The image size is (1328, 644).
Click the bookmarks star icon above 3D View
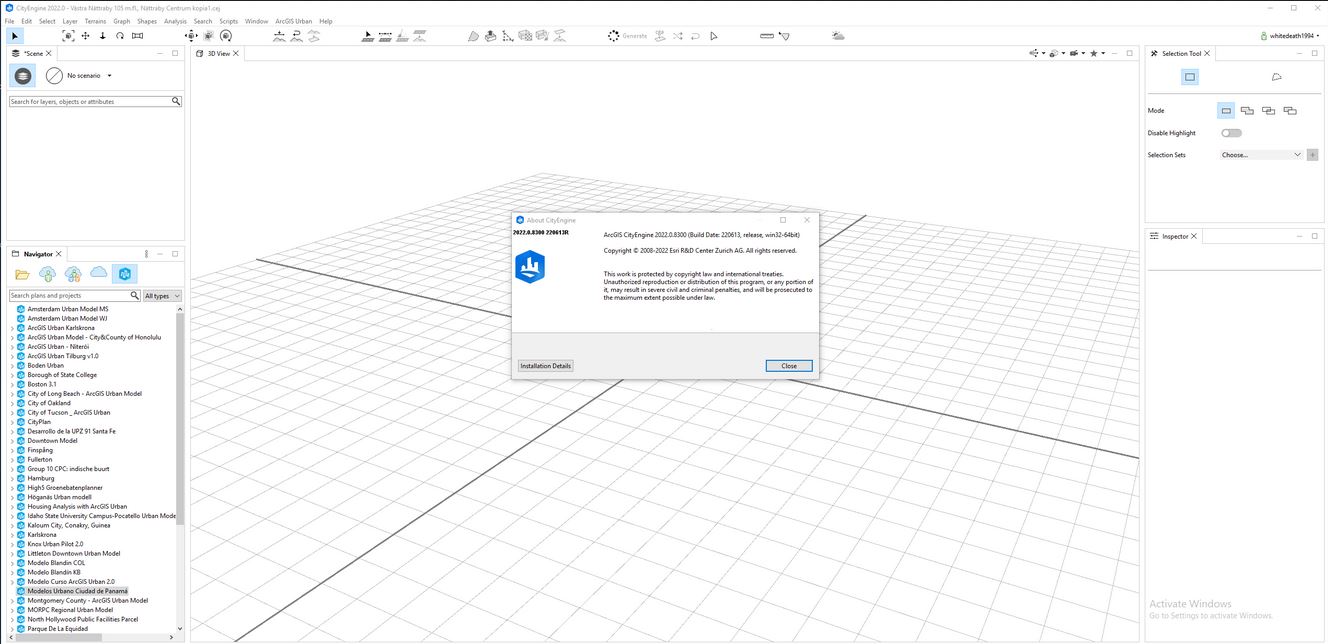1093,53
